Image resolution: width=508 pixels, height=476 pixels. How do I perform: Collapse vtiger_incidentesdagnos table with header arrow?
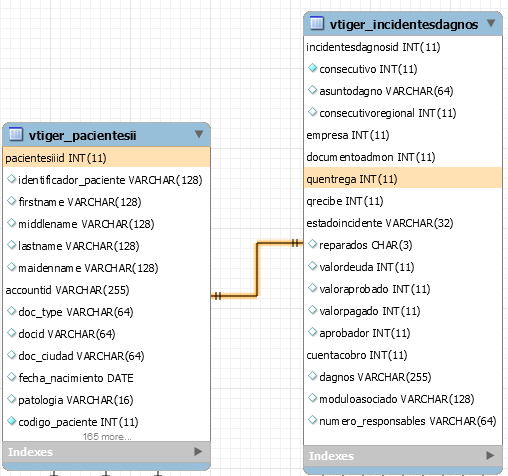click(491, 23)
